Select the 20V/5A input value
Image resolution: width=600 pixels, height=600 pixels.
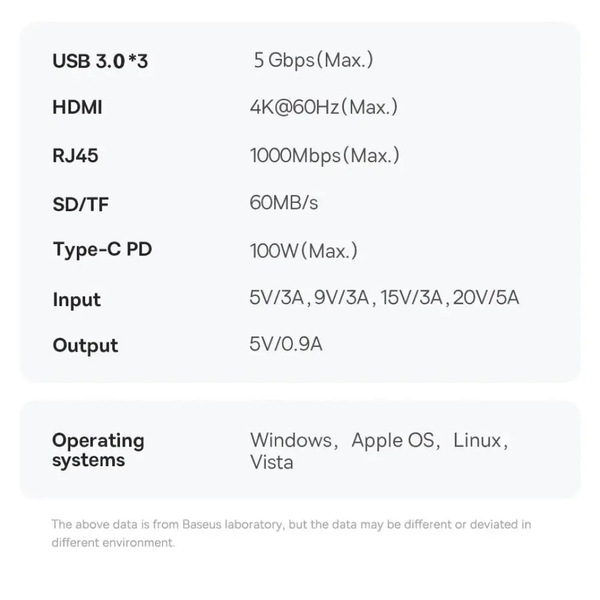486,297
